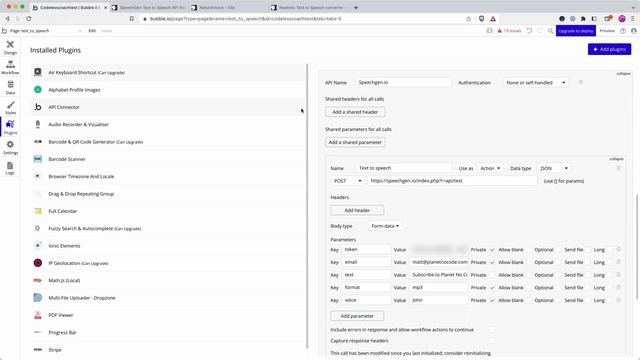
Task: Click the purple browser profile avatar
Action: 622,19
